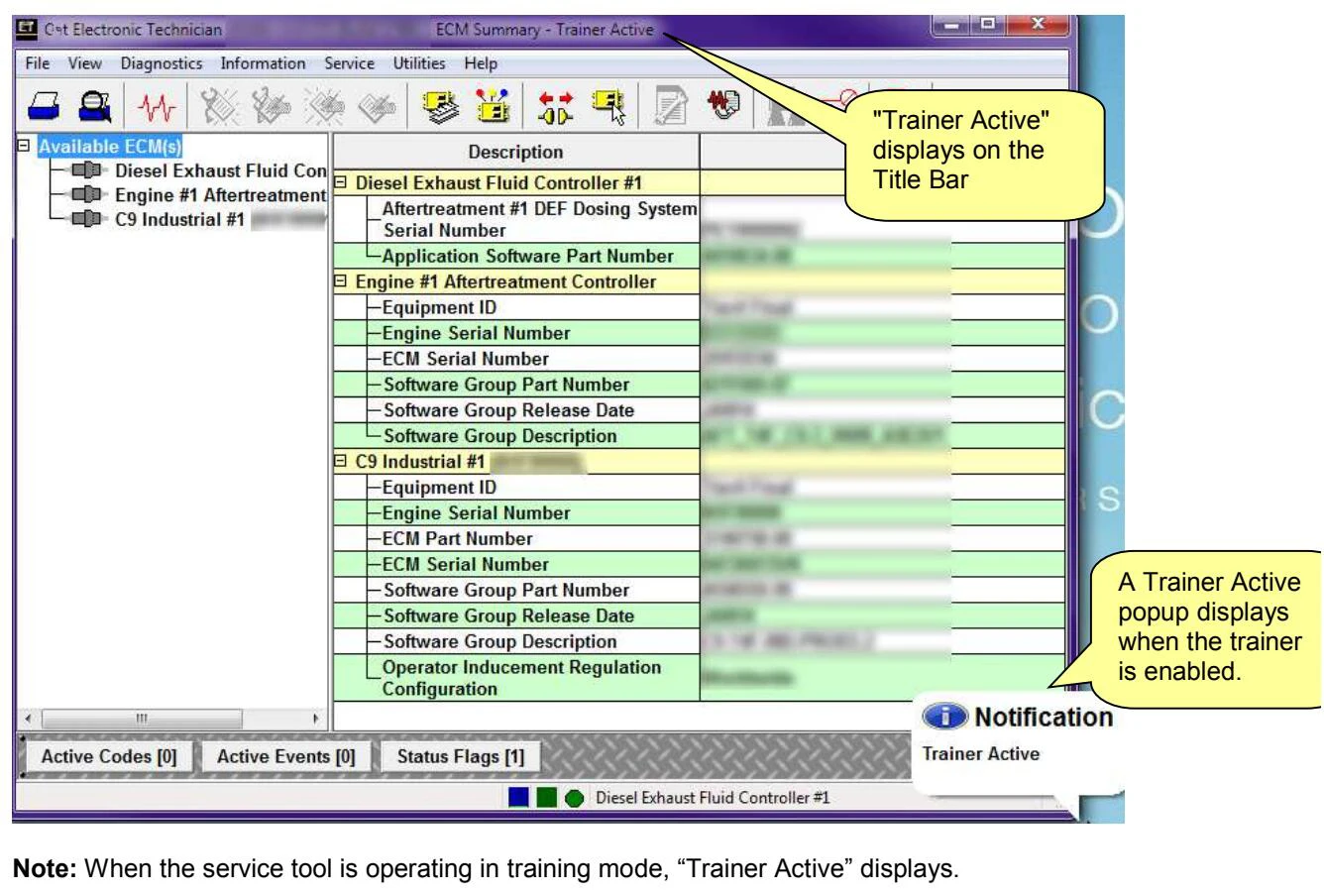
Task: Open the Help menu
Action: click(x=481, y=63)
